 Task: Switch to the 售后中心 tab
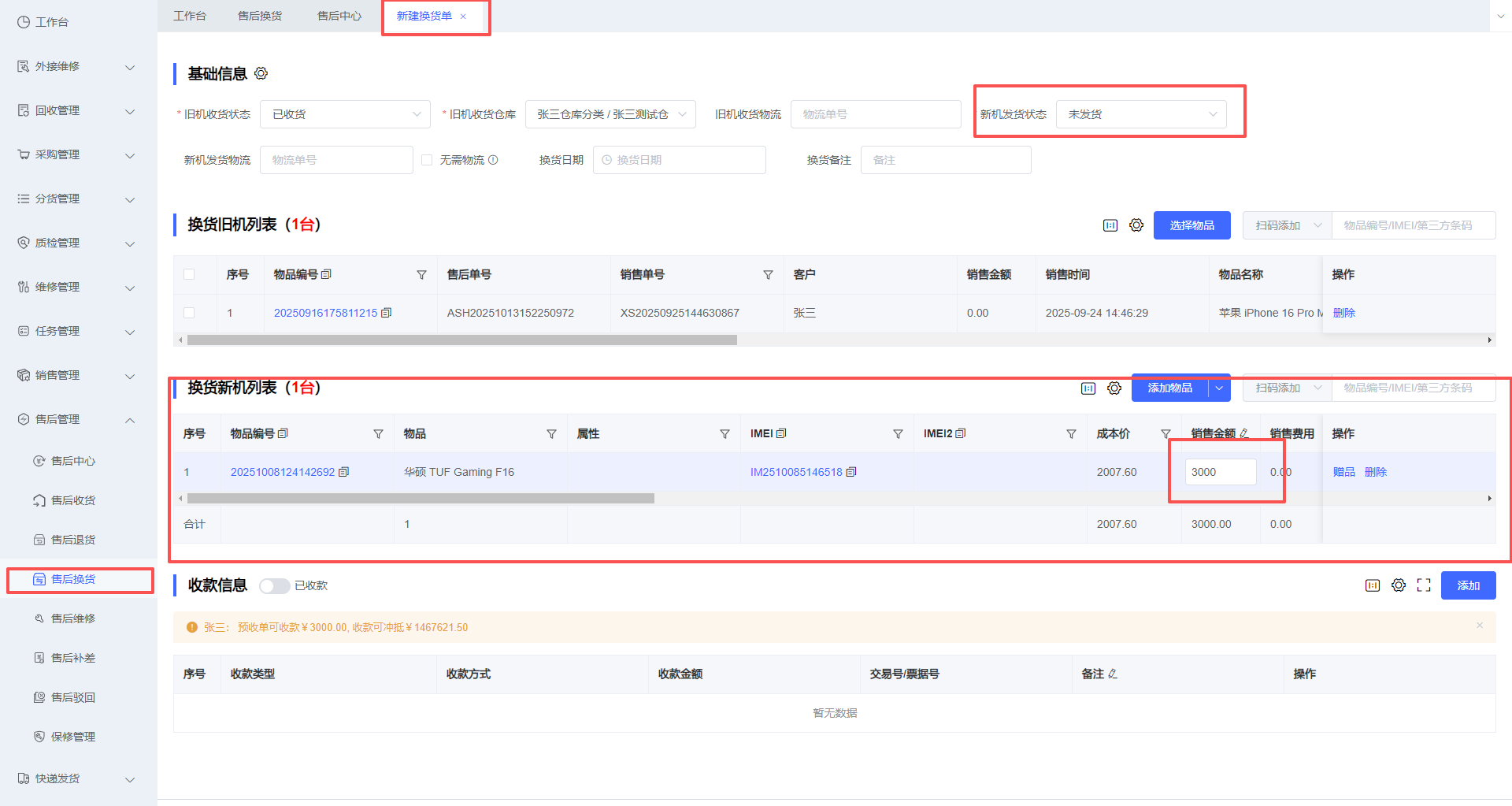pyautogui.click(x=339, y=16)
